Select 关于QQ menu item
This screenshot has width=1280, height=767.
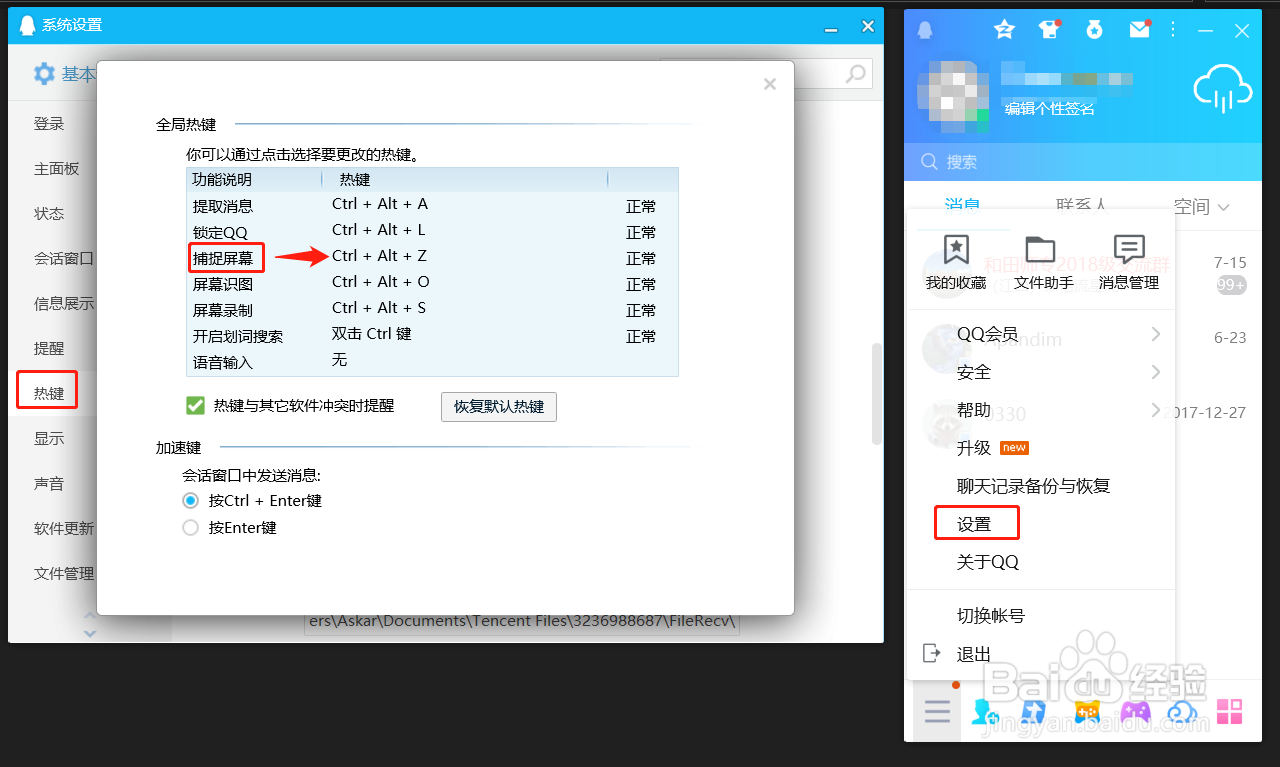pyautogui.click(x=988, y=562)
